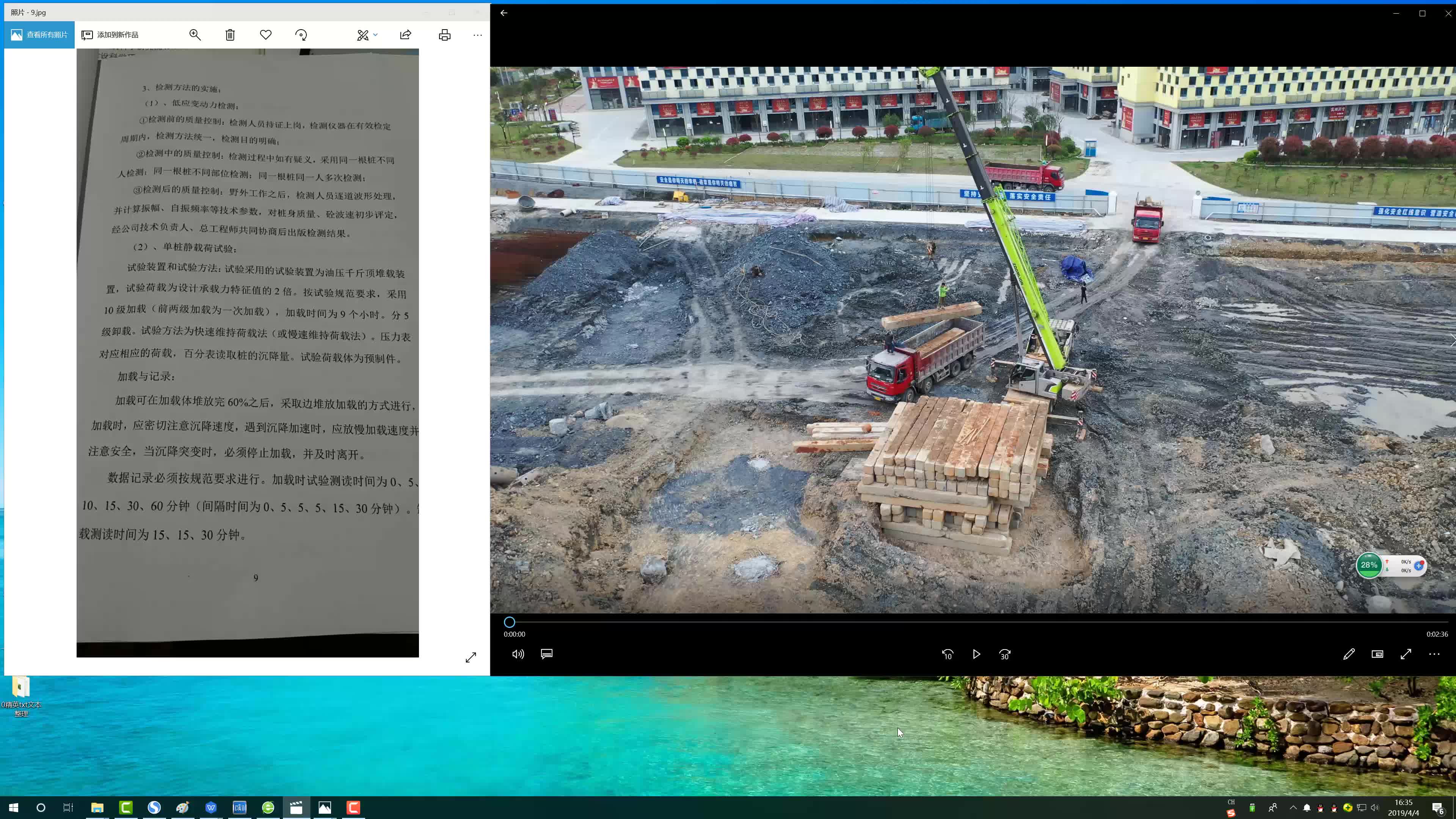Open 'View all photos' in Photos app
This screenshot has height=819, width=1456.
tap(39, 35)
